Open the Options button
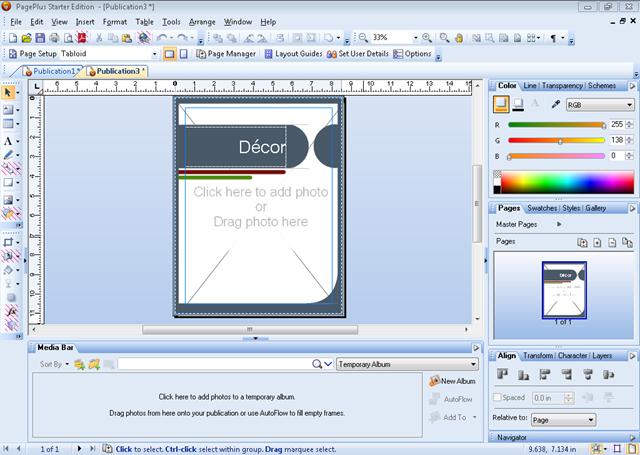 tap(412, 54)
